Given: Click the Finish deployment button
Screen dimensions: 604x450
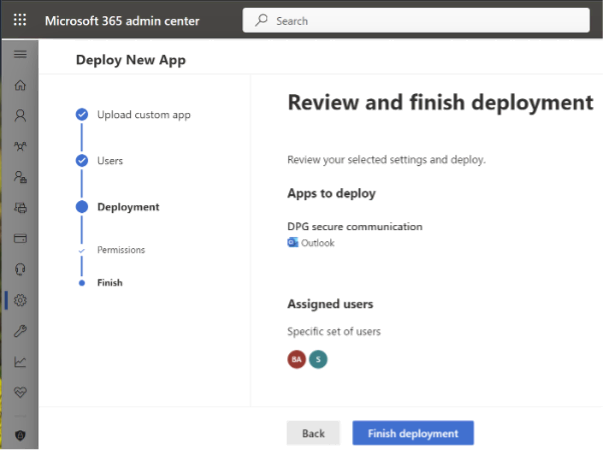Looking at the screenshot, I should pyautogui.click(x=412, y=433).
